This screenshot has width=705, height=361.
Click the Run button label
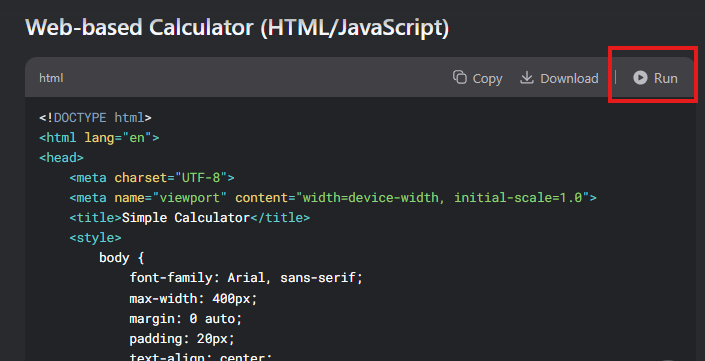[x=665, y=78]
